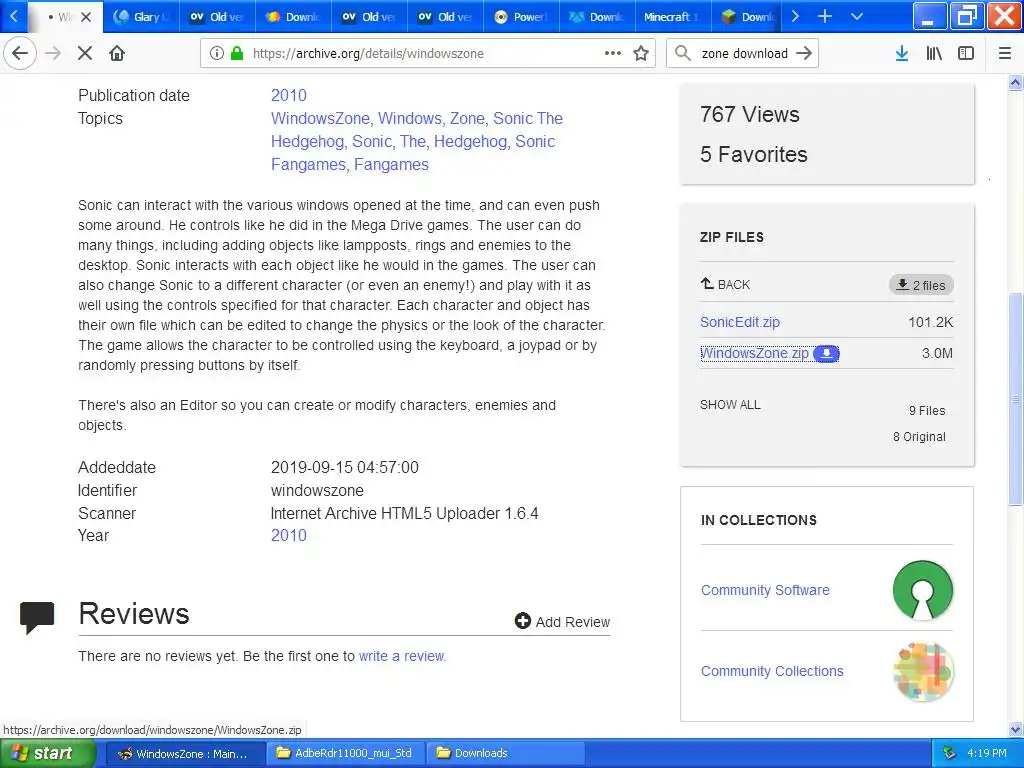Click BACK in the ZIP FILES panel
The height and width of the screenshot is (768, 1024).
pyautogui.click(x=725, y=284)
